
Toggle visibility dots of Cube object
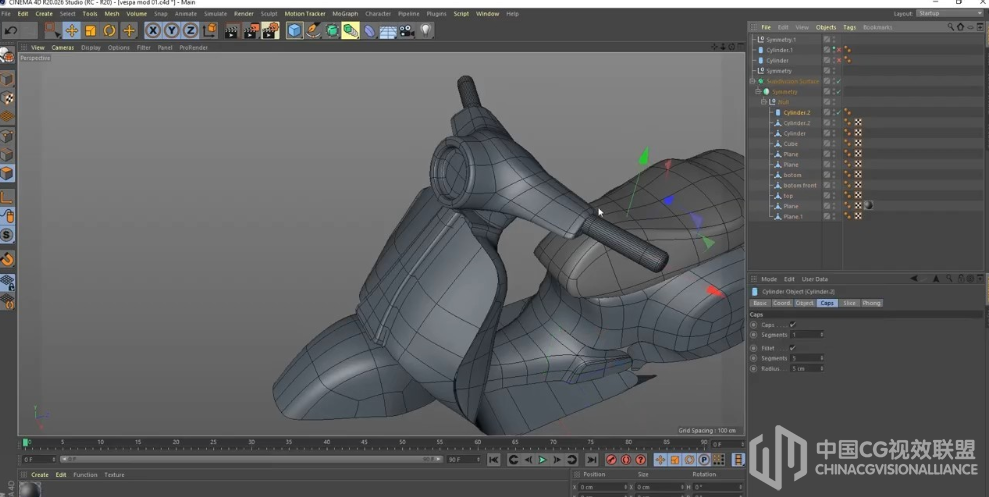[x=834, y=144]
